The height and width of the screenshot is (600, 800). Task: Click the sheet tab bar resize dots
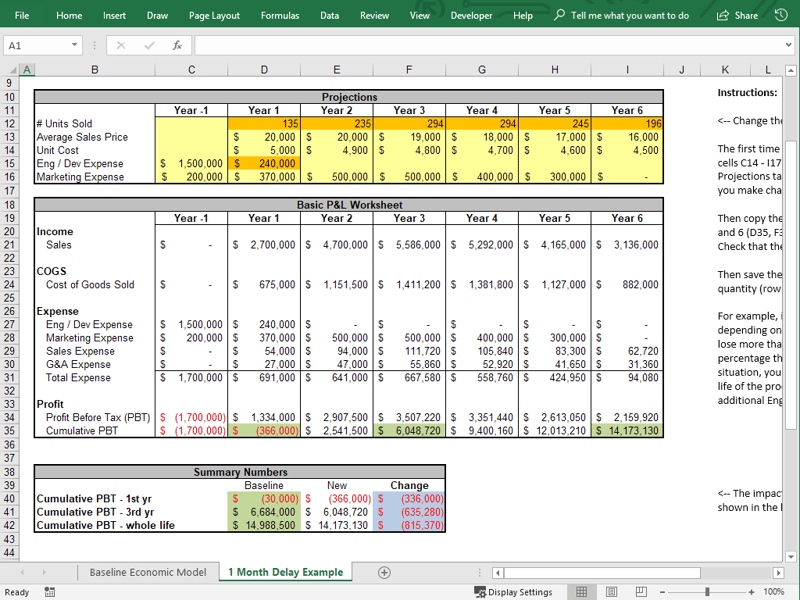pos(479,573)
